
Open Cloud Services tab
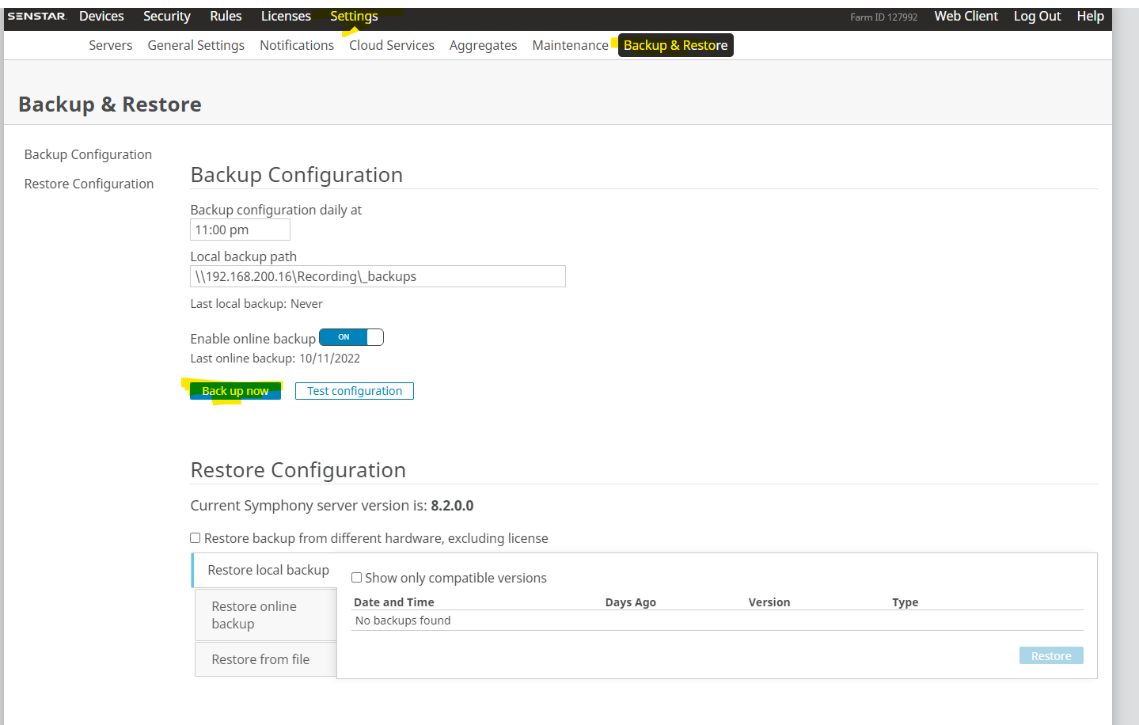pos(392,45)
